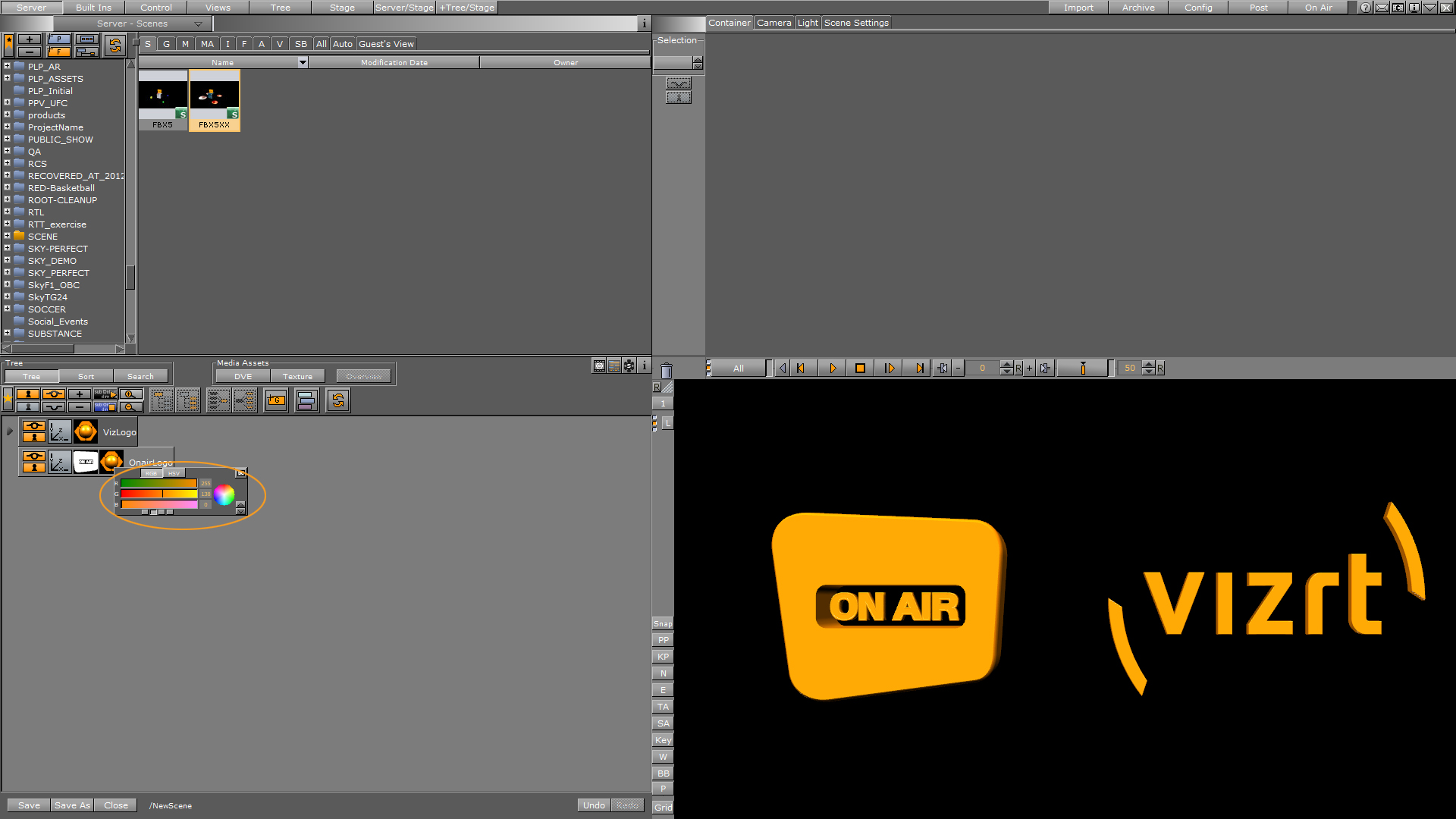This screenshot has width=1456, height=819.
Task: Click the DVE media asset tab
Action: [243, 376]
